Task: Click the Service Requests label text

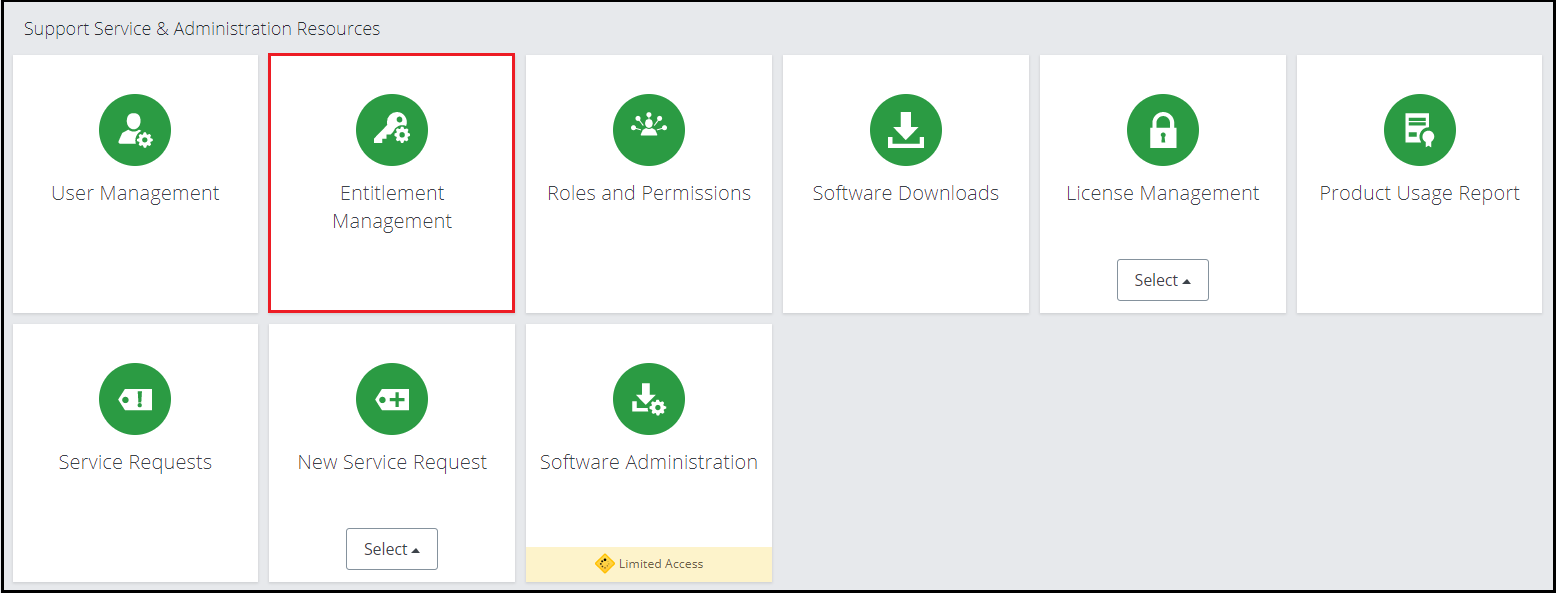Action: tap(135, 462)
